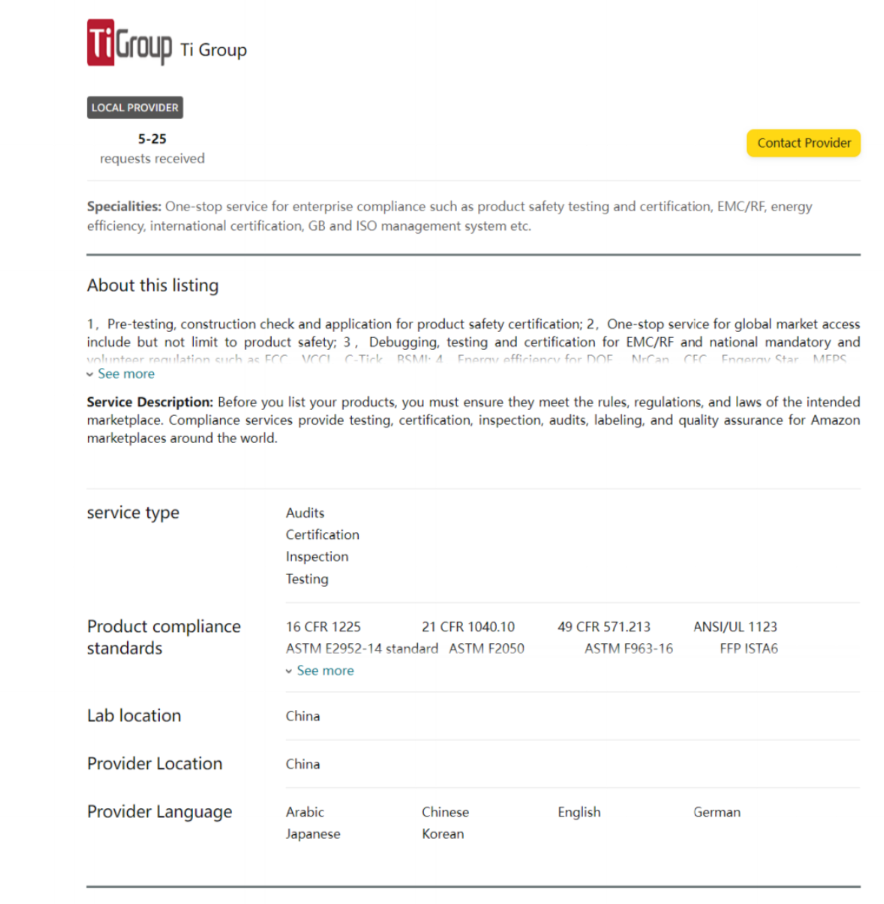This screenshot has width=884, height=904.
Task: Click the Ti Group provider name
Action: click(x=213, y=50)
